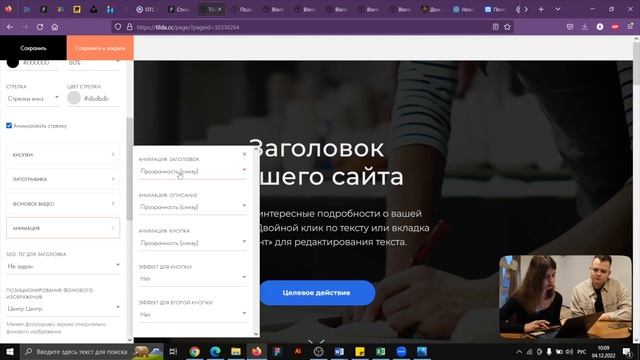The width and height of the screenshot is (640, 360).
Task: Switch to the Под browser tab
Action: pos(242,9)
